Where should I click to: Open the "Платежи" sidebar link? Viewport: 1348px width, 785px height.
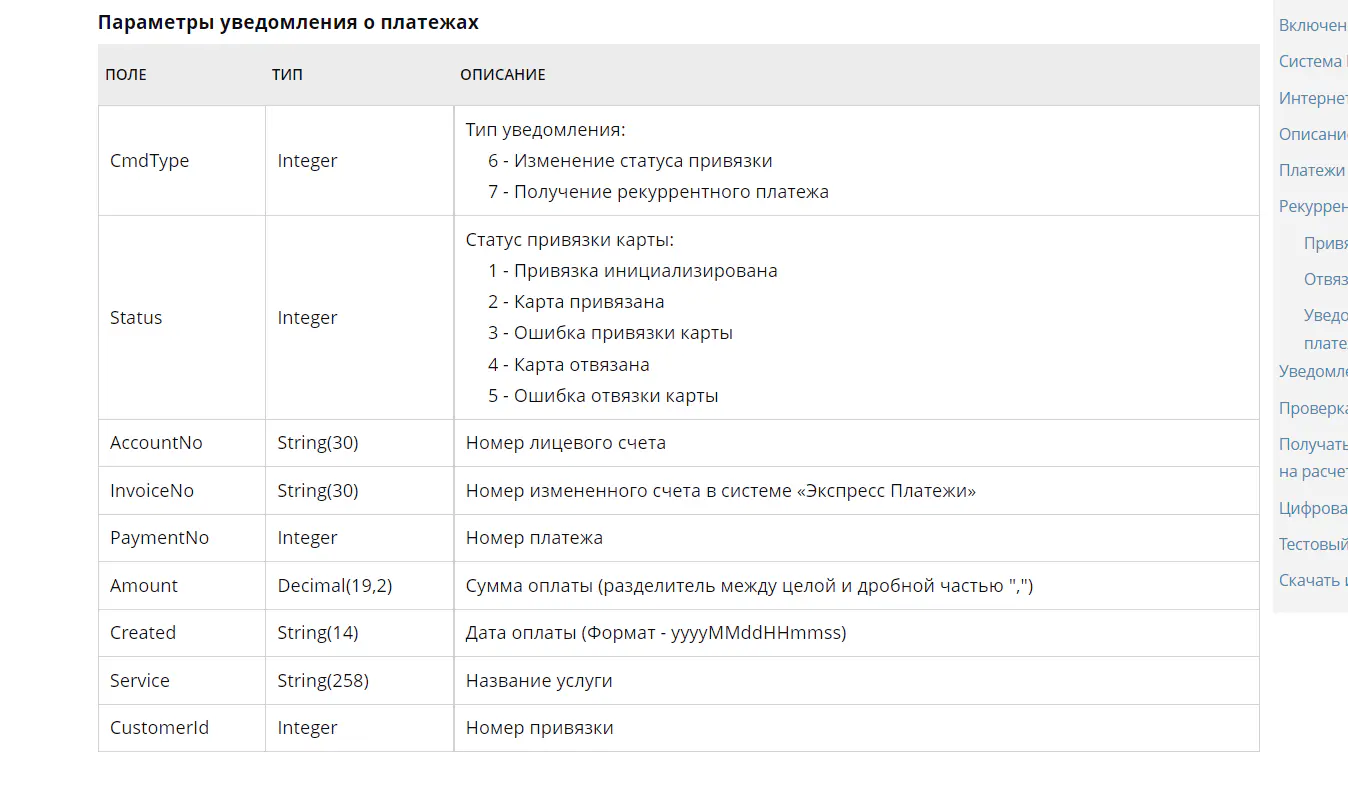click(1312, 170)
